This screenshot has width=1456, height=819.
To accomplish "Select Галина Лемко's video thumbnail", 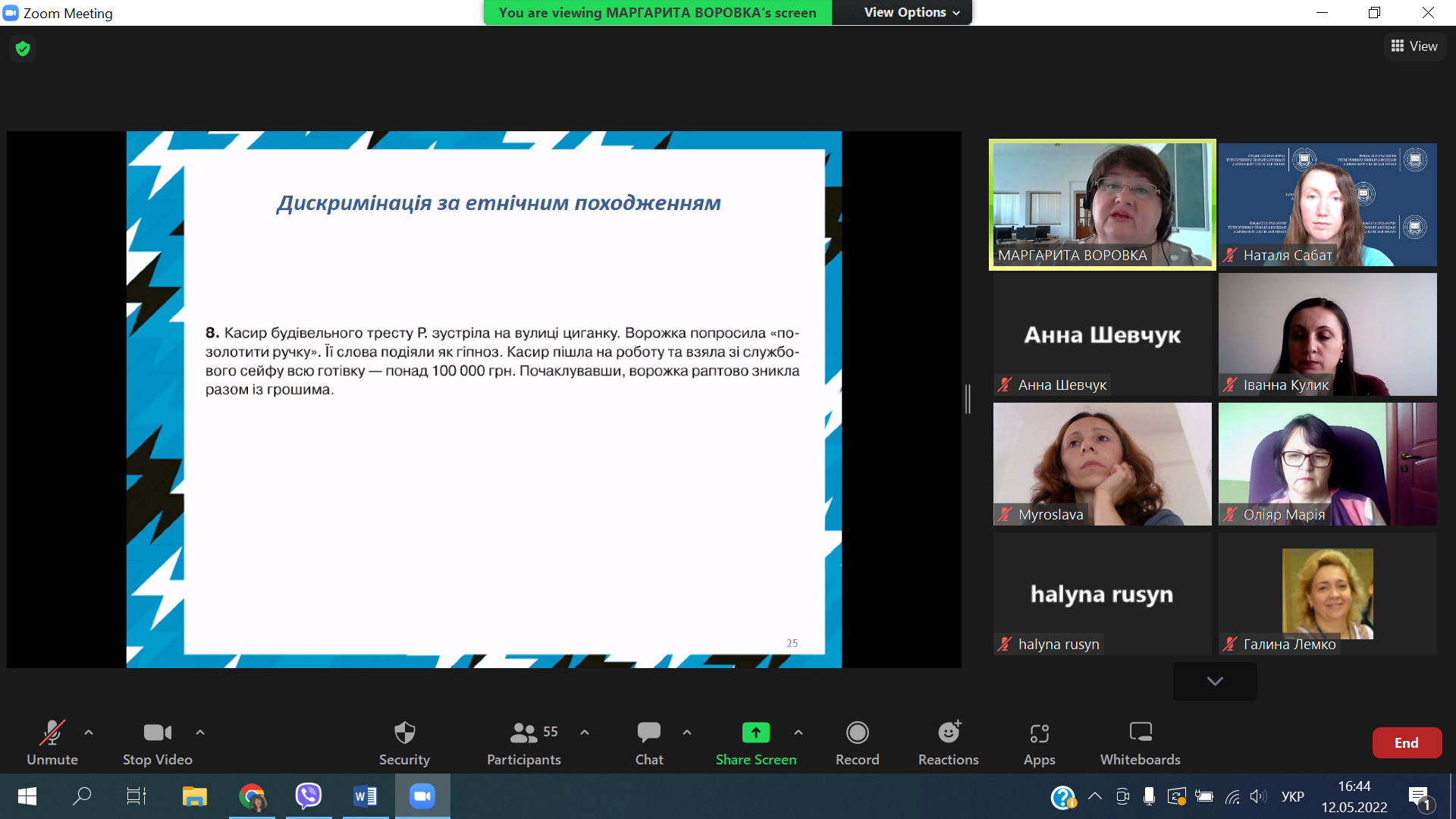I will click(x=1327, y=593).
